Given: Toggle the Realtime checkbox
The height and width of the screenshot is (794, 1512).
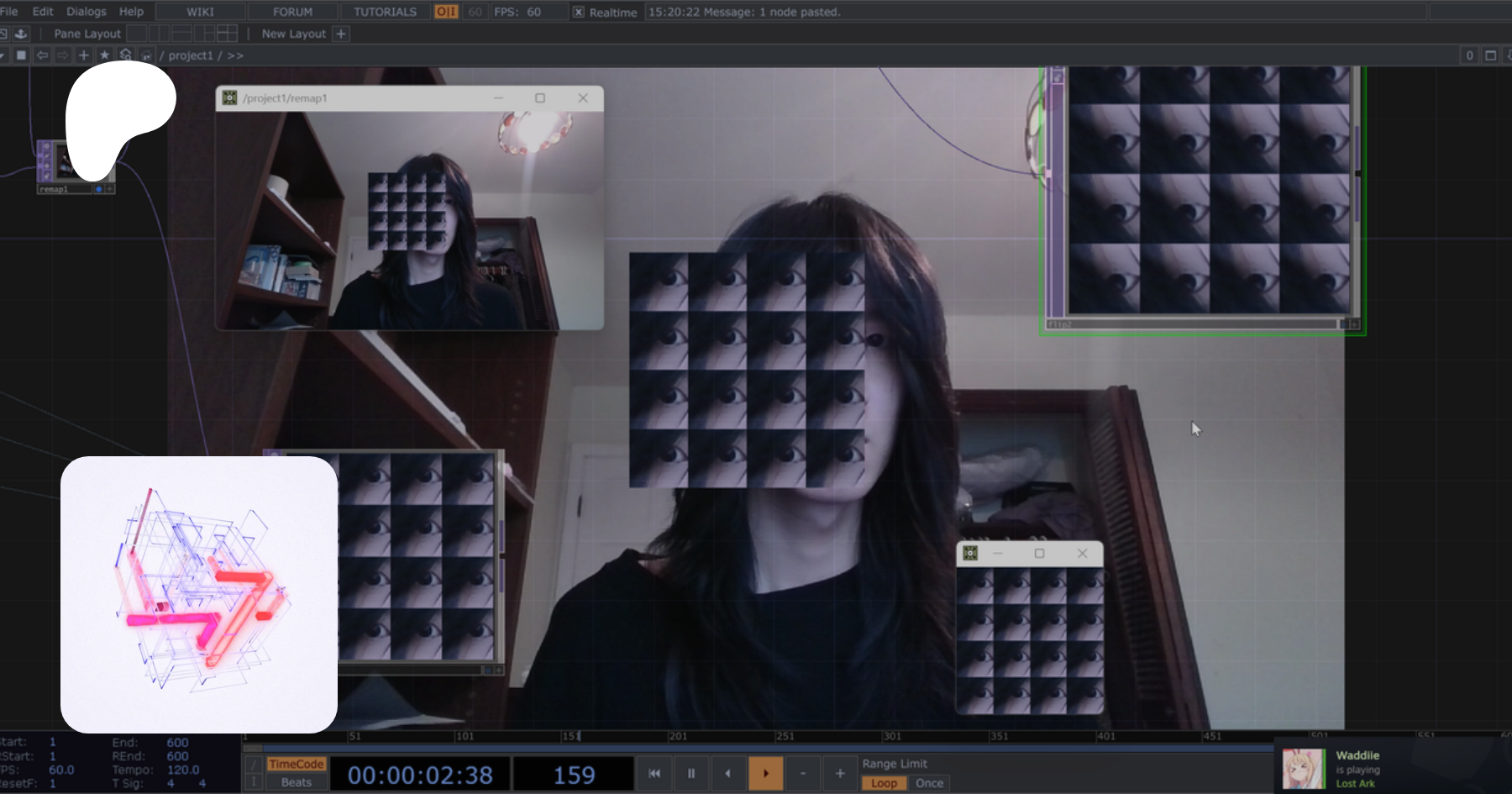Looking at the screenshot, I should 579,12.
